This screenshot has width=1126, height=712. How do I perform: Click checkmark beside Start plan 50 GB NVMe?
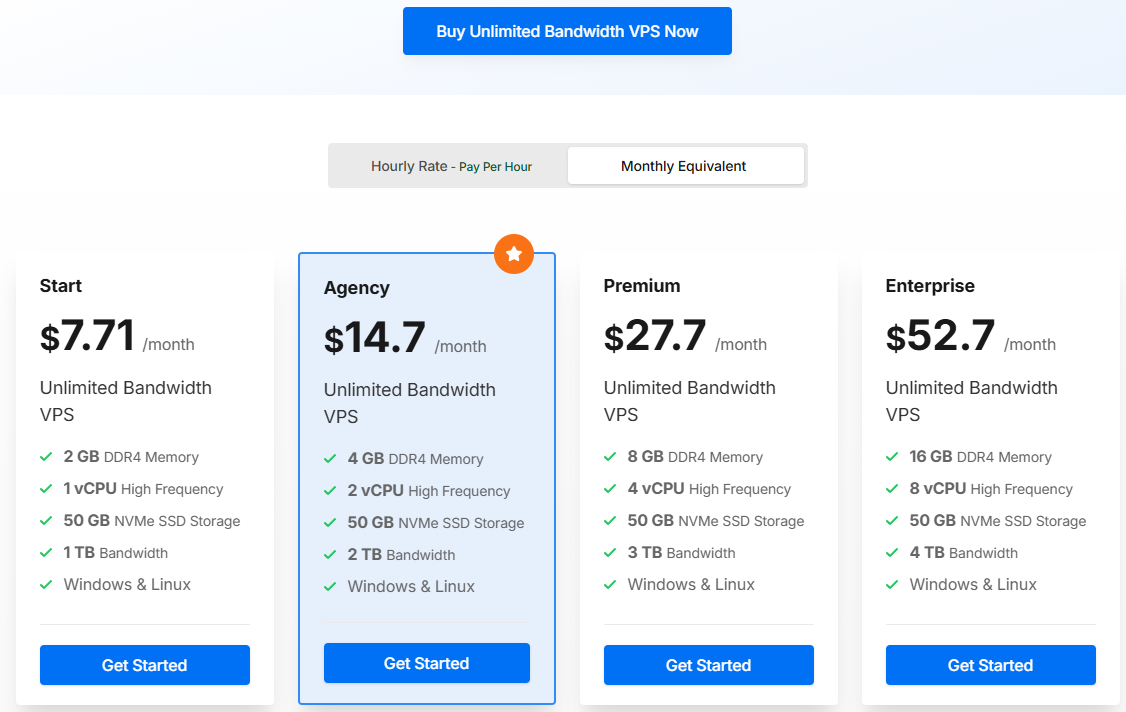46,520
